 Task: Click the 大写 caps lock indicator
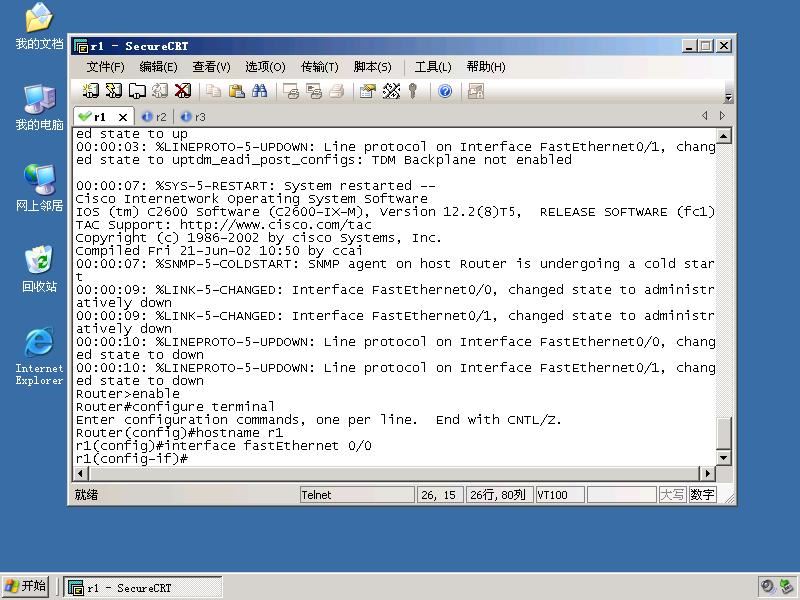click(672, 494)
